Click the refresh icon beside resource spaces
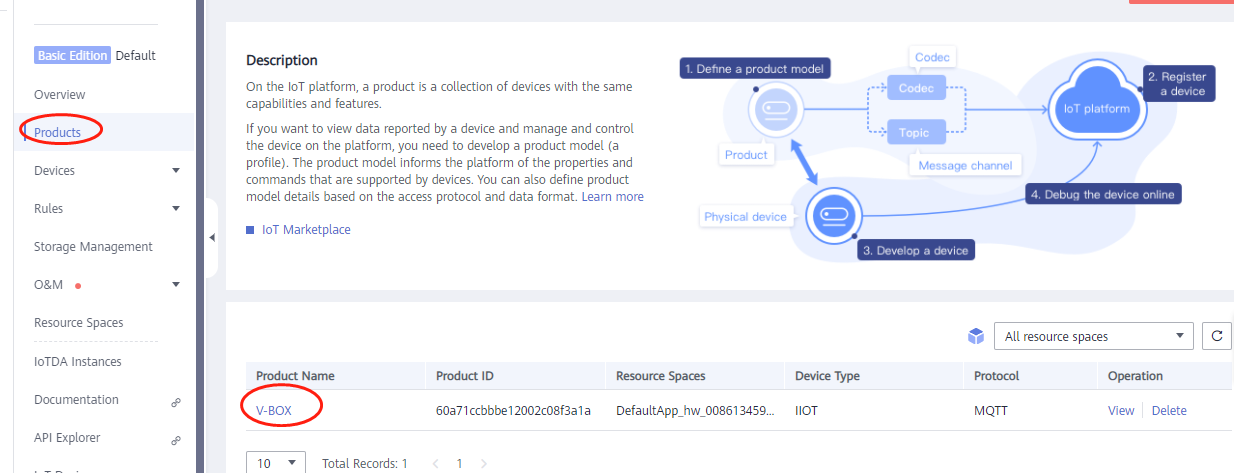1234x473 pixels. tap(1217, 336)
